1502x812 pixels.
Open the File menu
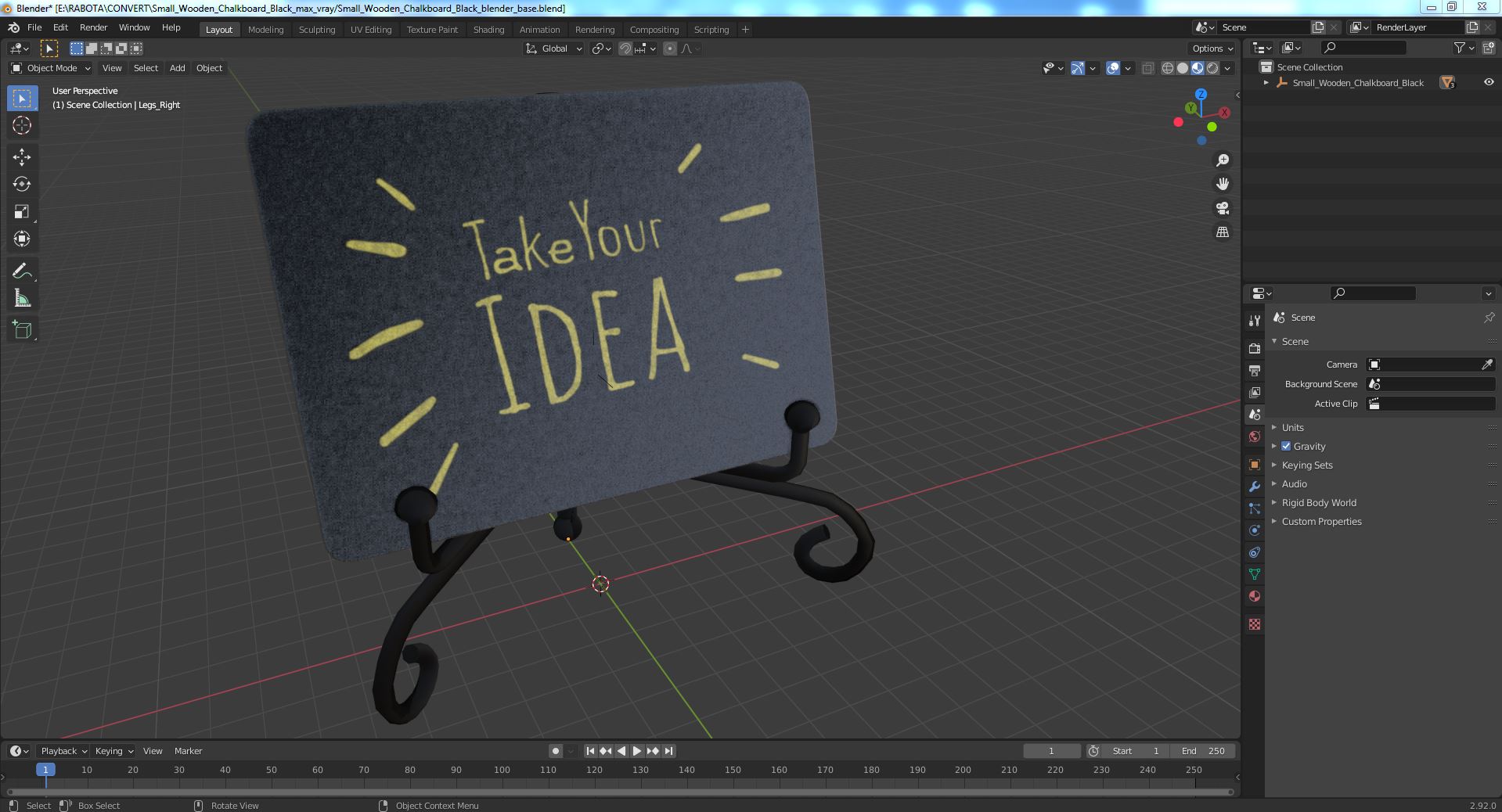click(x=34, y=27)
